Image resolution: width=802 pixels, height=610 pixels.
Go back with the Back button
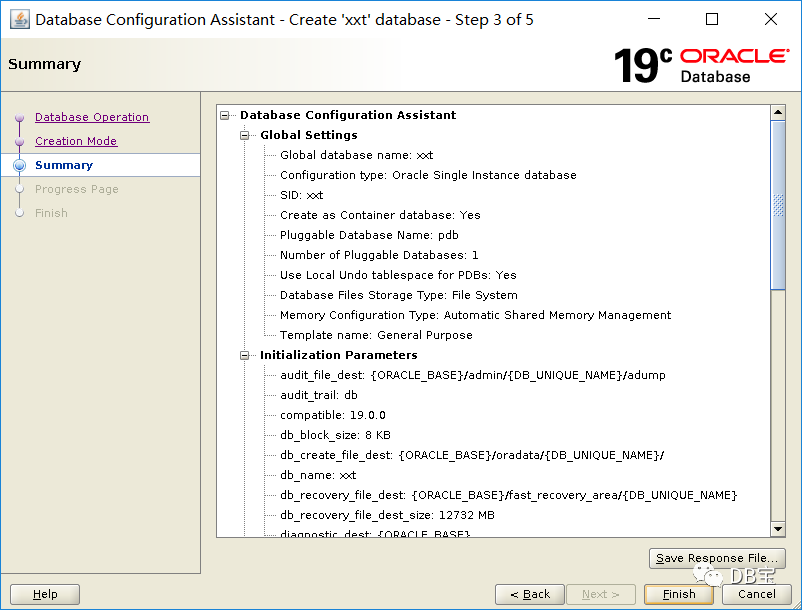[530, 594]
